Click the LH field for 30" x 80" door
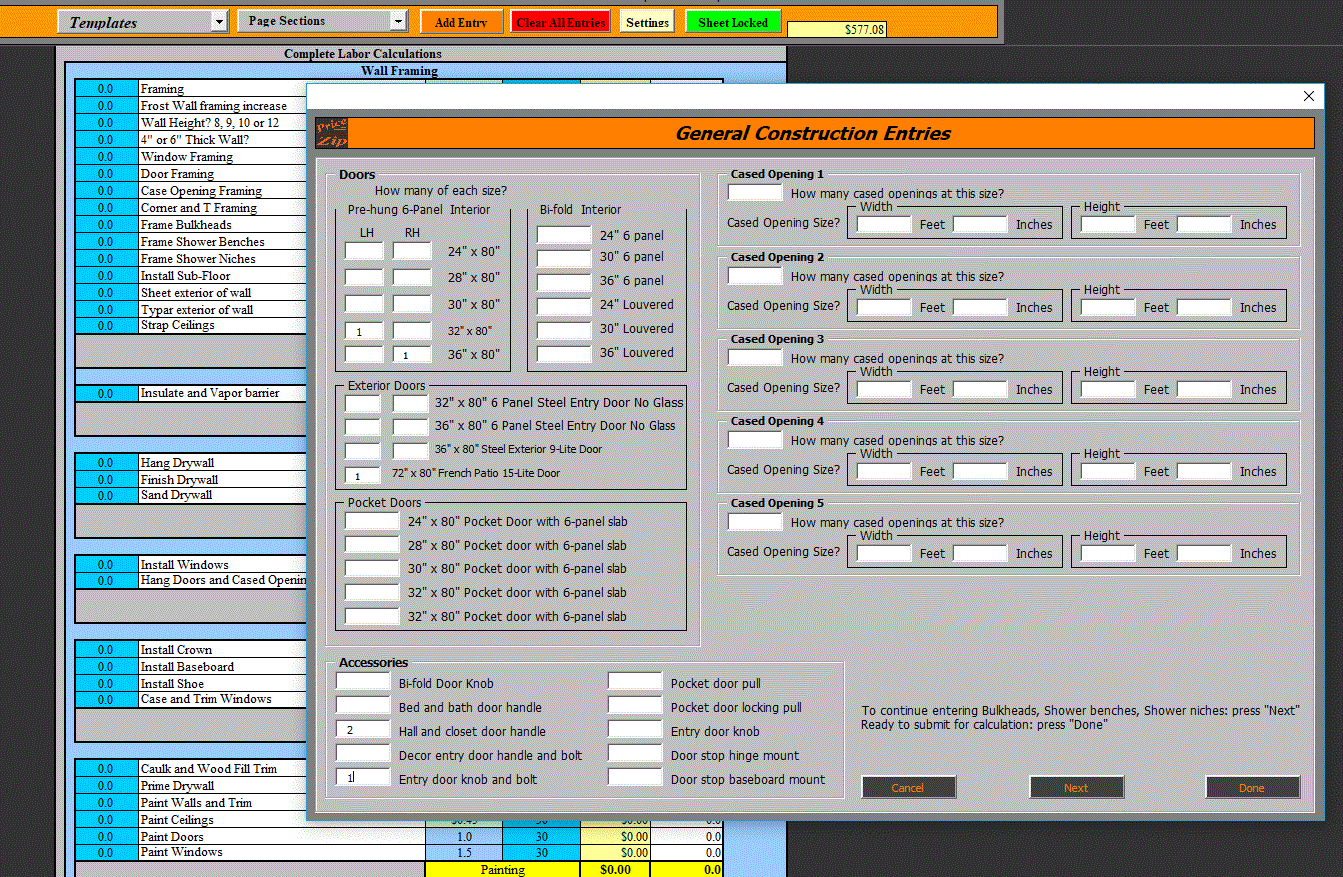This screenshot has width=1343, height=877. pyautogui.click(x=364, y=304)
